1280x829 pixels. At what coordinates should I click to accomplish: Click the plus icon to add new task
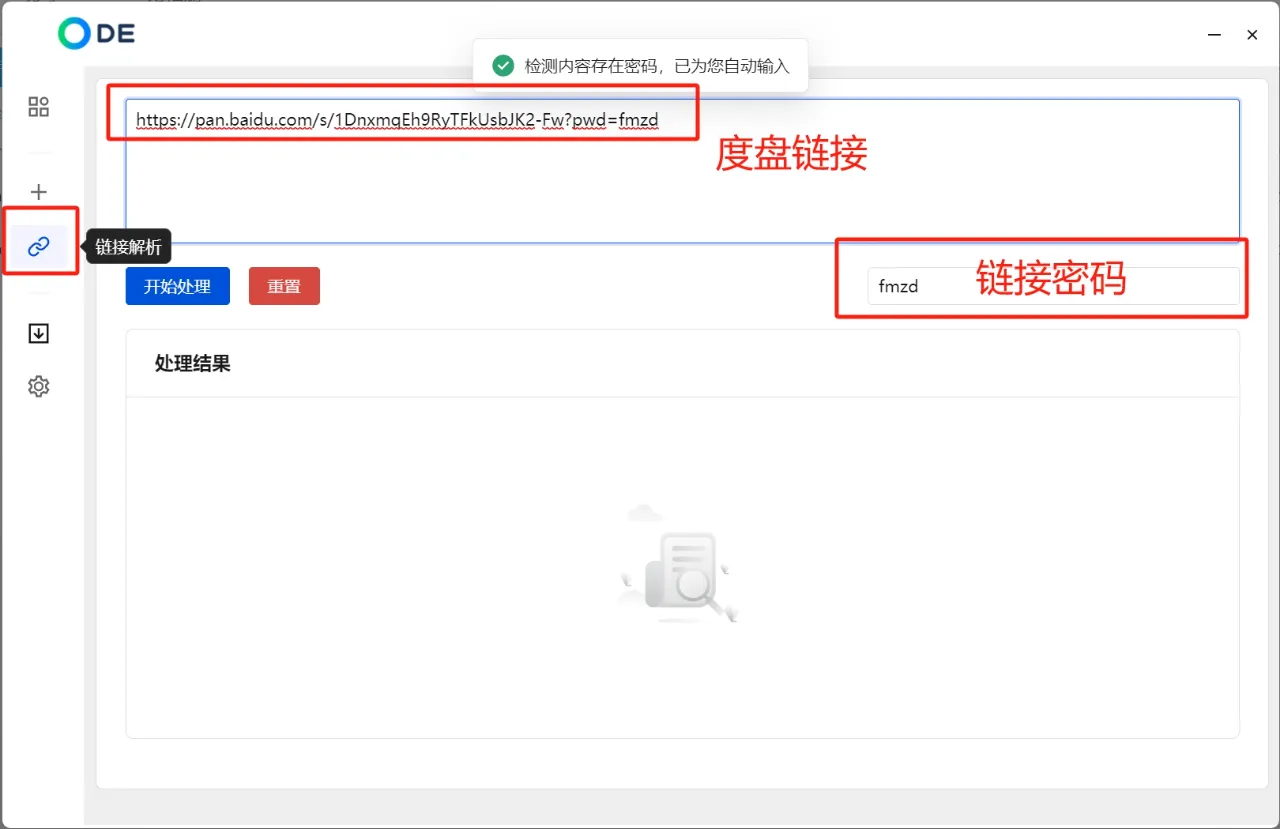38,192
